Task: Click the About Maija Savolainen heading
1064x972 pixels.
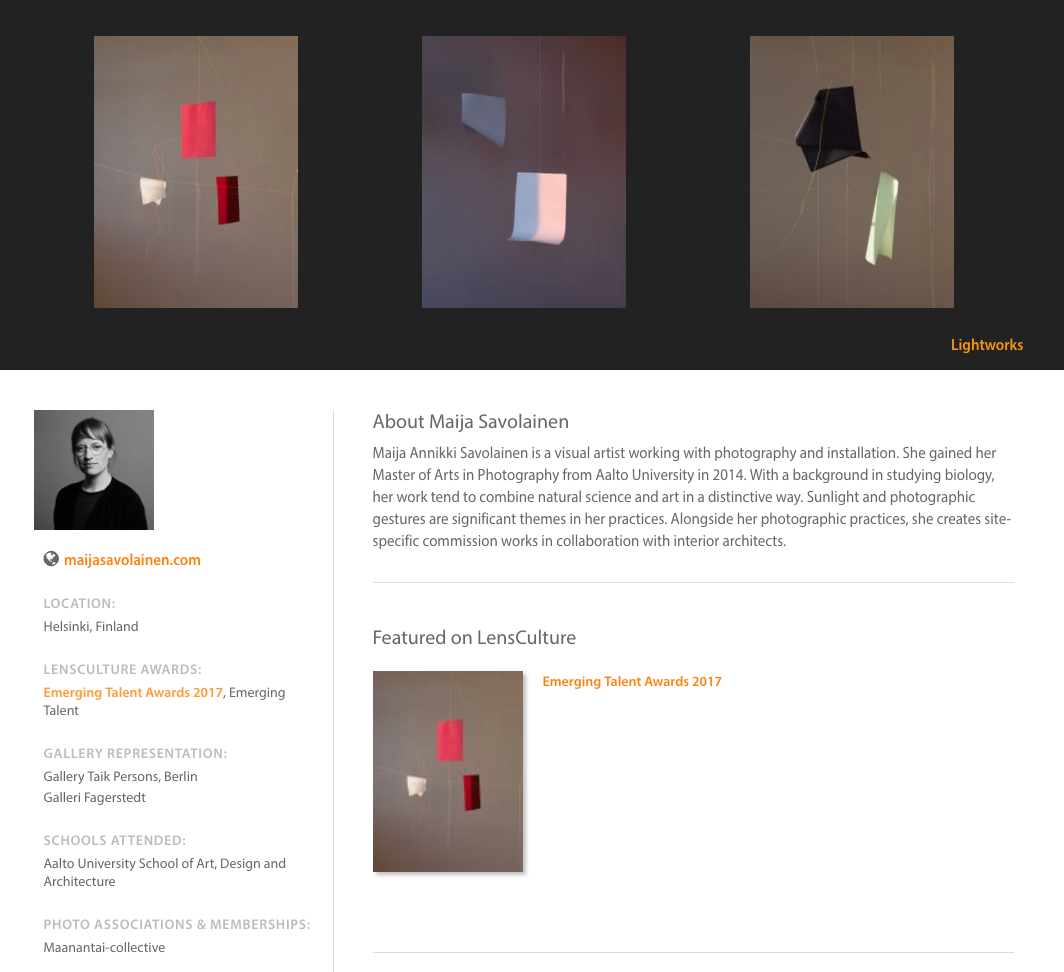Action: [470, 422]
